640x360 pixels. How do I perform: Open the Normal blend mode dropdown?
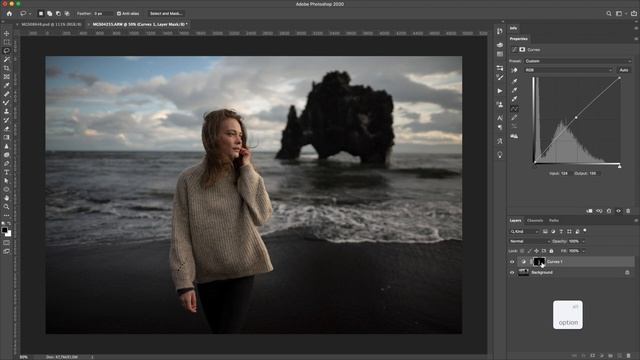pos(529,241)
